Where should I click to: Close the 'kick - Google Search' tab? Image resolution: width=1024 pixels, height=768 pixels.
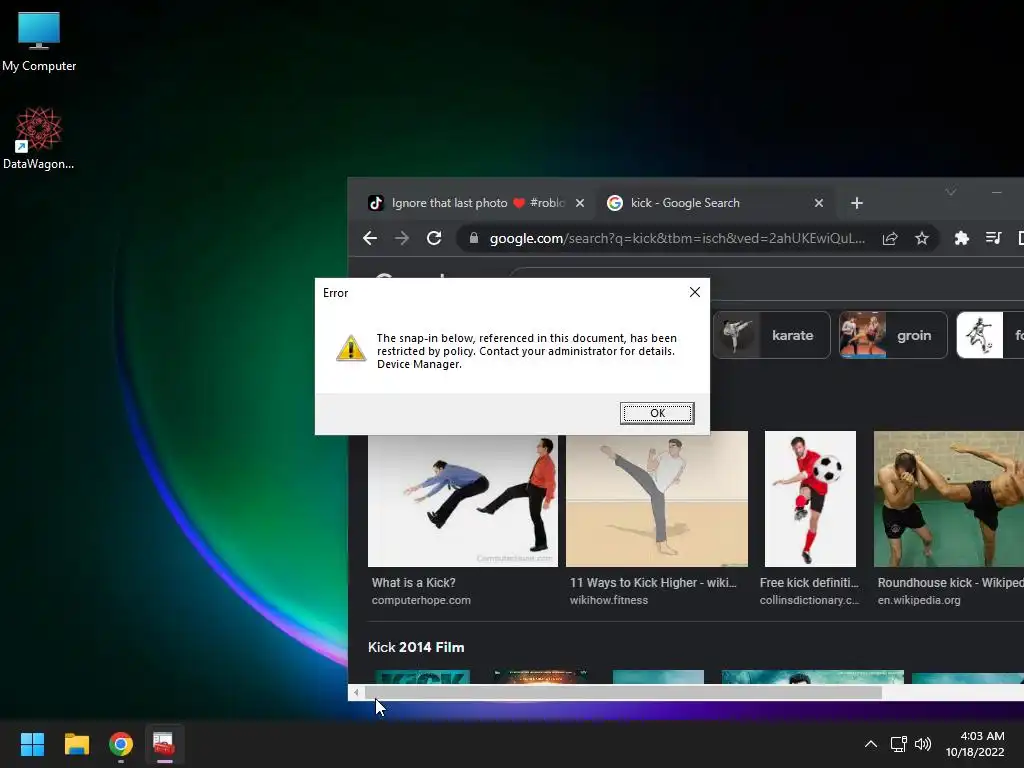(818, 203)
